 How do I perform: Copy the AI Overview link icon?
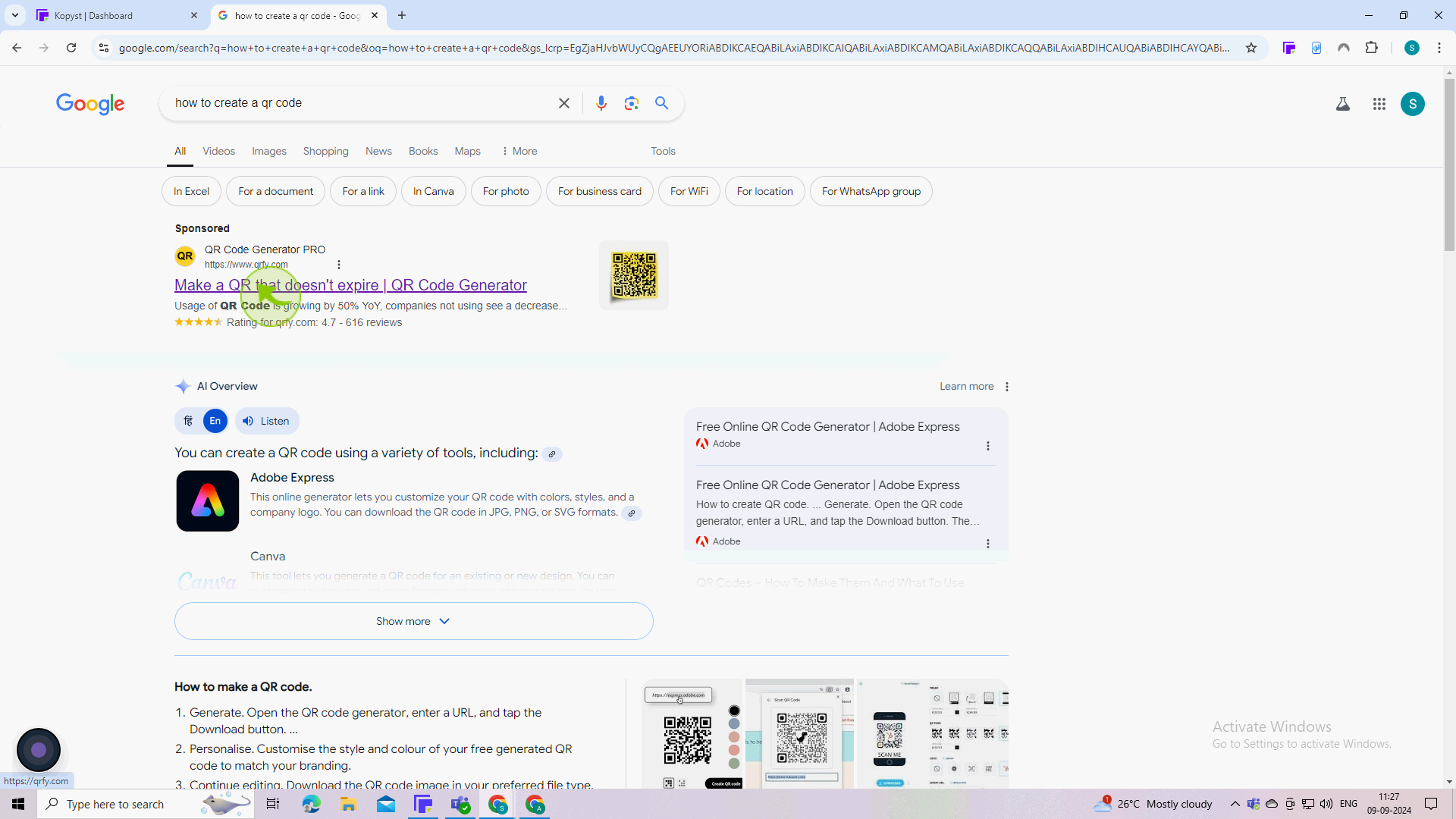click(x=552, y=454)
